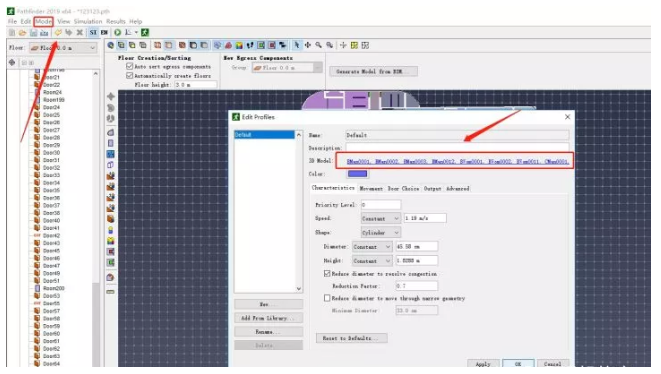Click the Apply button
Image resolution: width=661 pixels, height=374 pixels.
click(483, 363)
